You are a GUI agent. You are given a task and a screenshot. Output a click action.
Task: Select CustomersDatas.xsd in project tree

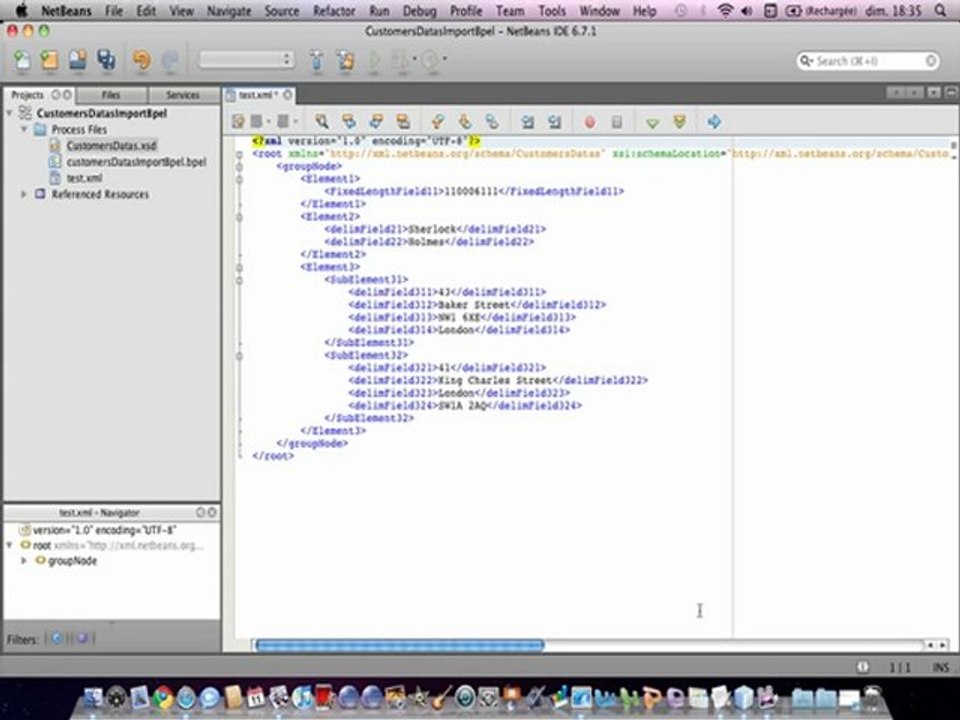click(x=111, y=146)
